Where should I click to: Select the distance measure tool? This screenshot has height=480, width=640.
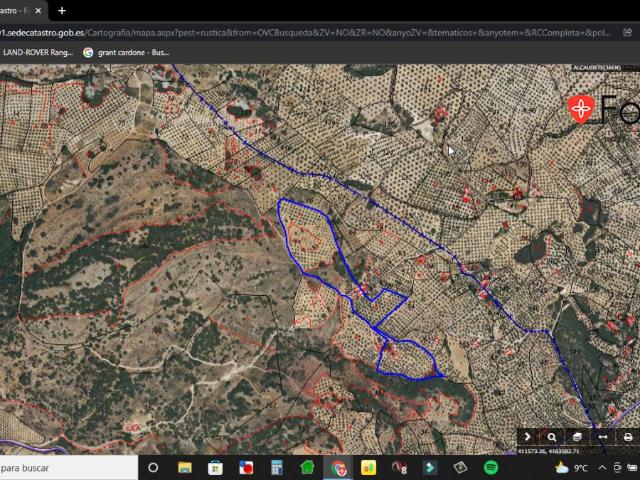(x=602, y=437)
